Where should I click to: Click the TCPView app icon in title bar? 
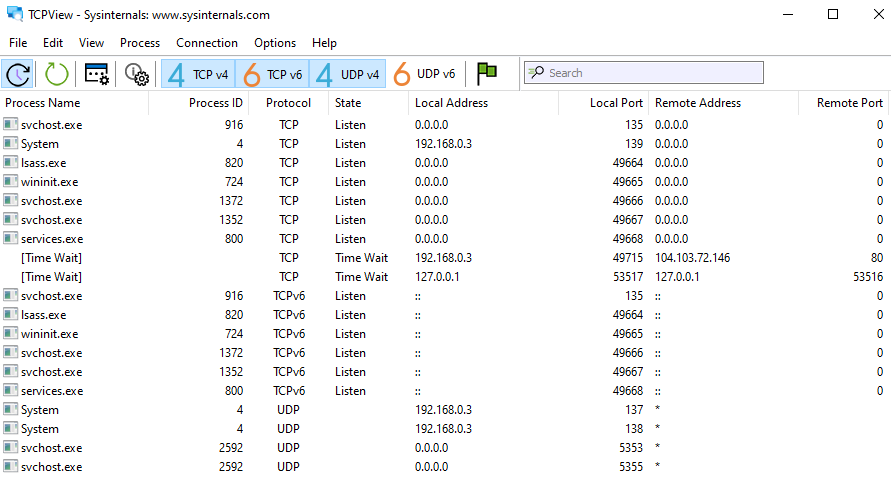[15, 14]
